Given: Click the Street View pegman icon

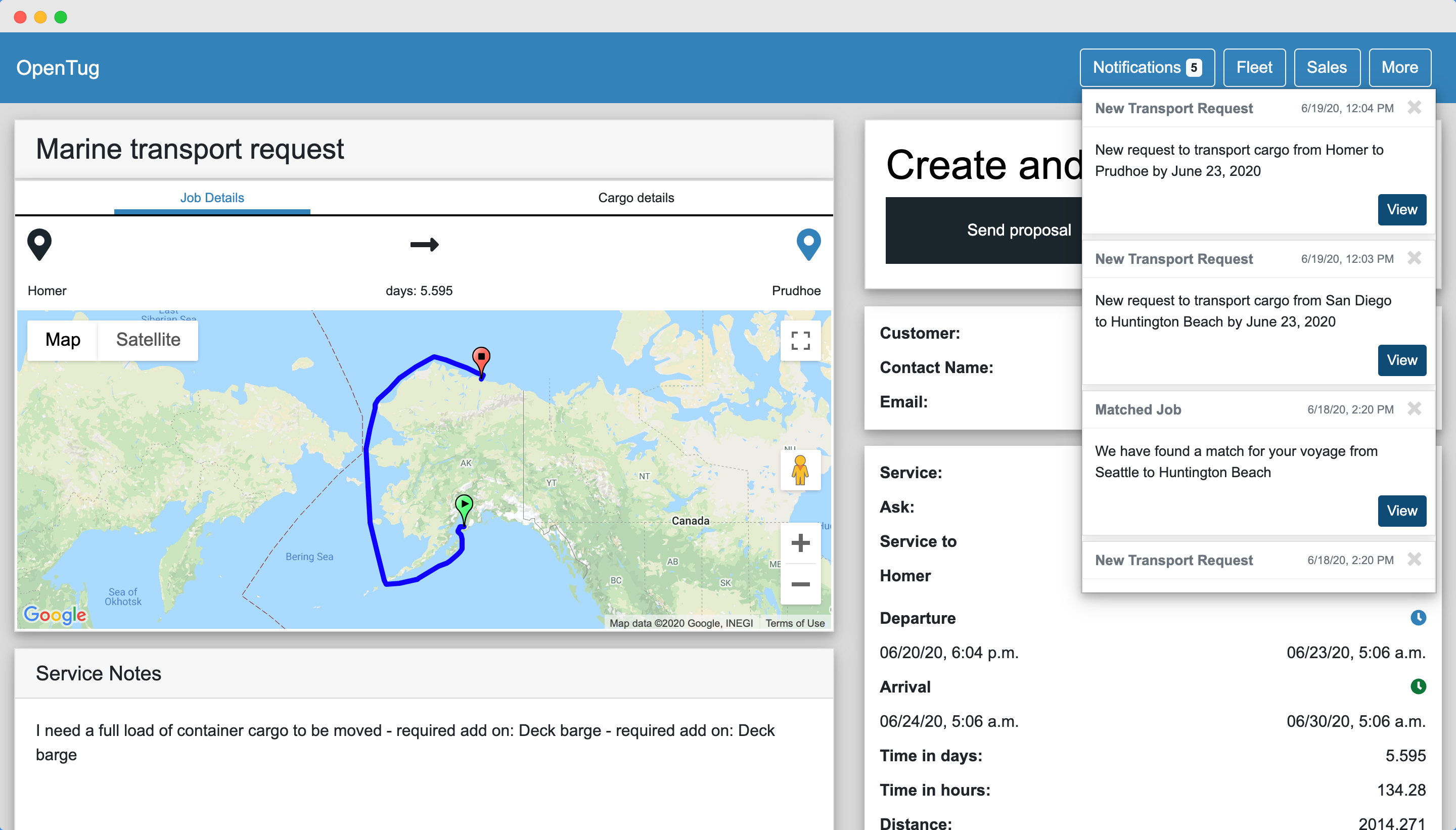Looking at the screenshot, I should (800, 470).
